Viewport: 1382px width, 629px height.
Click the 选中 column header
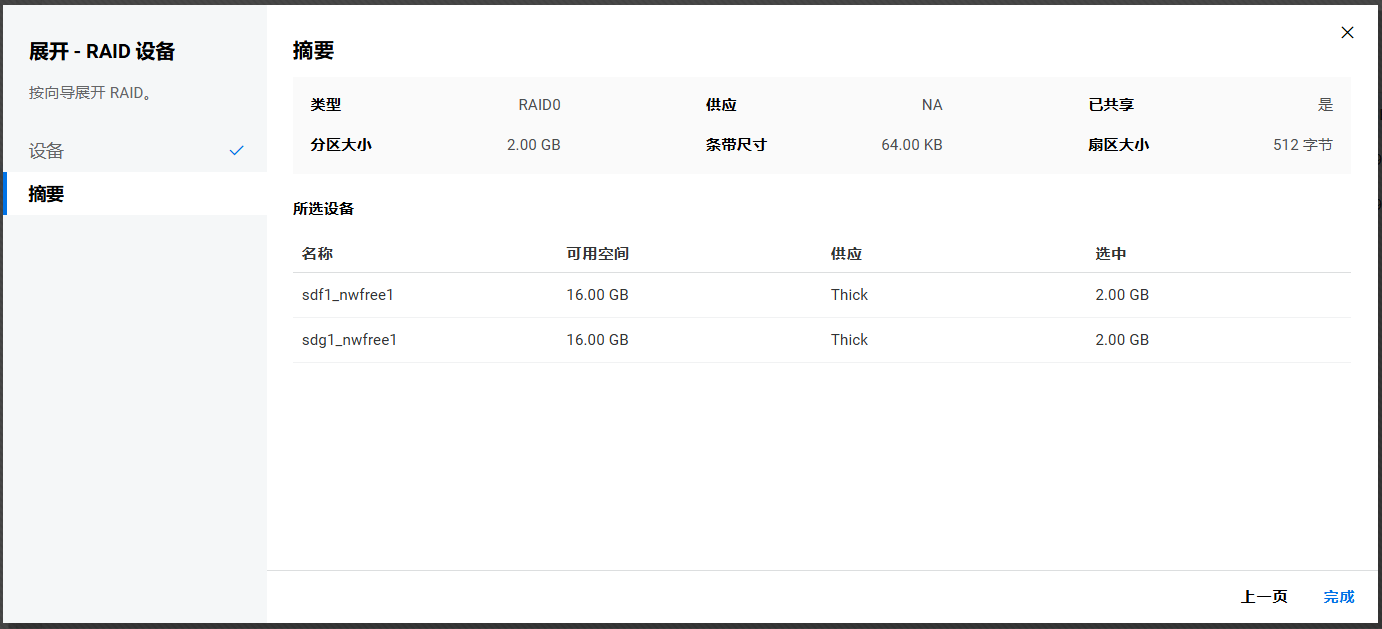click(x=1110, y=254)
